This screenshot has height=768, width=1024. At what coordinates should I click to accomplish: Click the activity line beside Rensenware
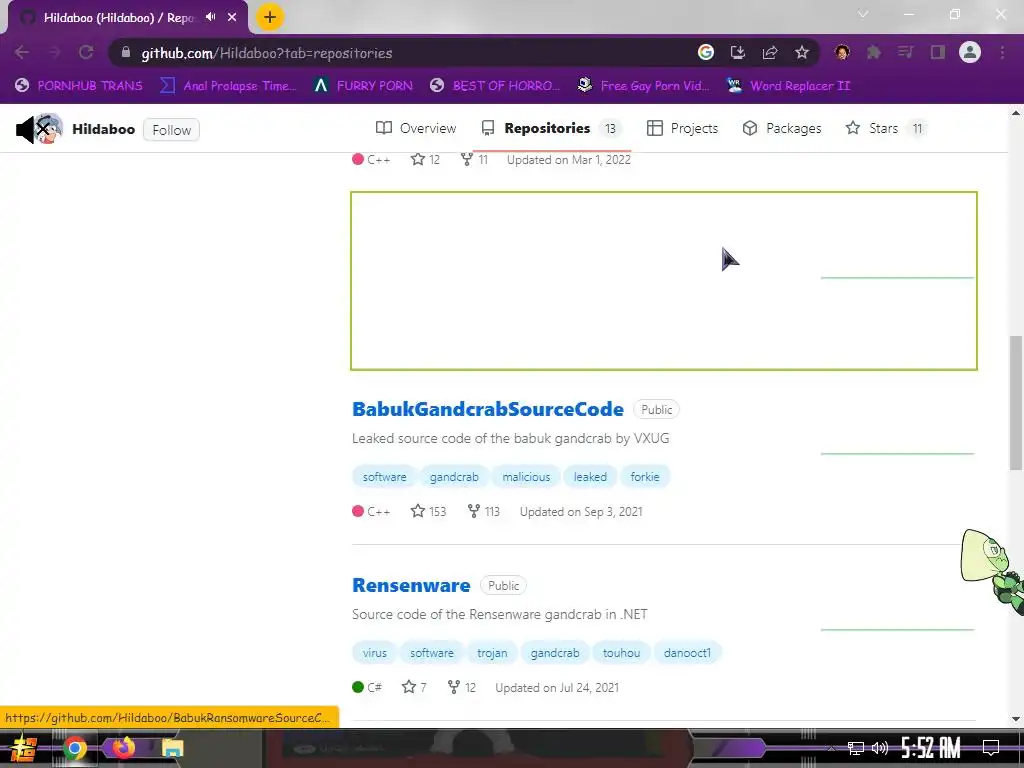coord(897,629)
